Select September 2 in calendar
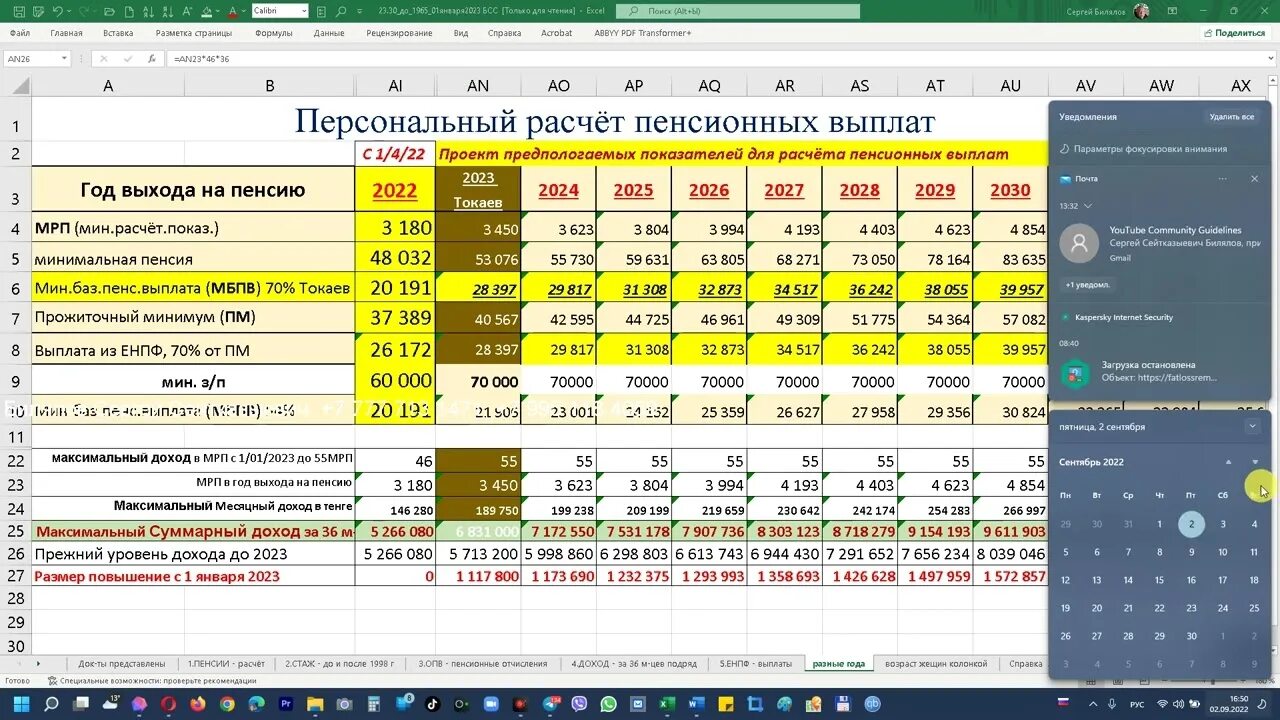Image resolution: width=1280 pixels, height=720 pixels. [x=1191, y=524]
